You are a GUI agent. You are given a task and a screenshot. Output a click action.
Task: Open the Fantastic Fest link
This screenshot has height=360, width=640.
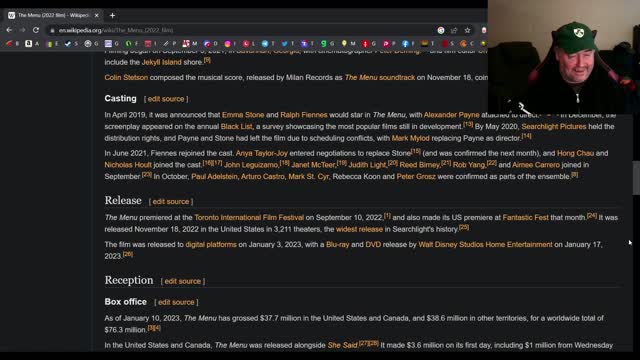click(525, 218)
